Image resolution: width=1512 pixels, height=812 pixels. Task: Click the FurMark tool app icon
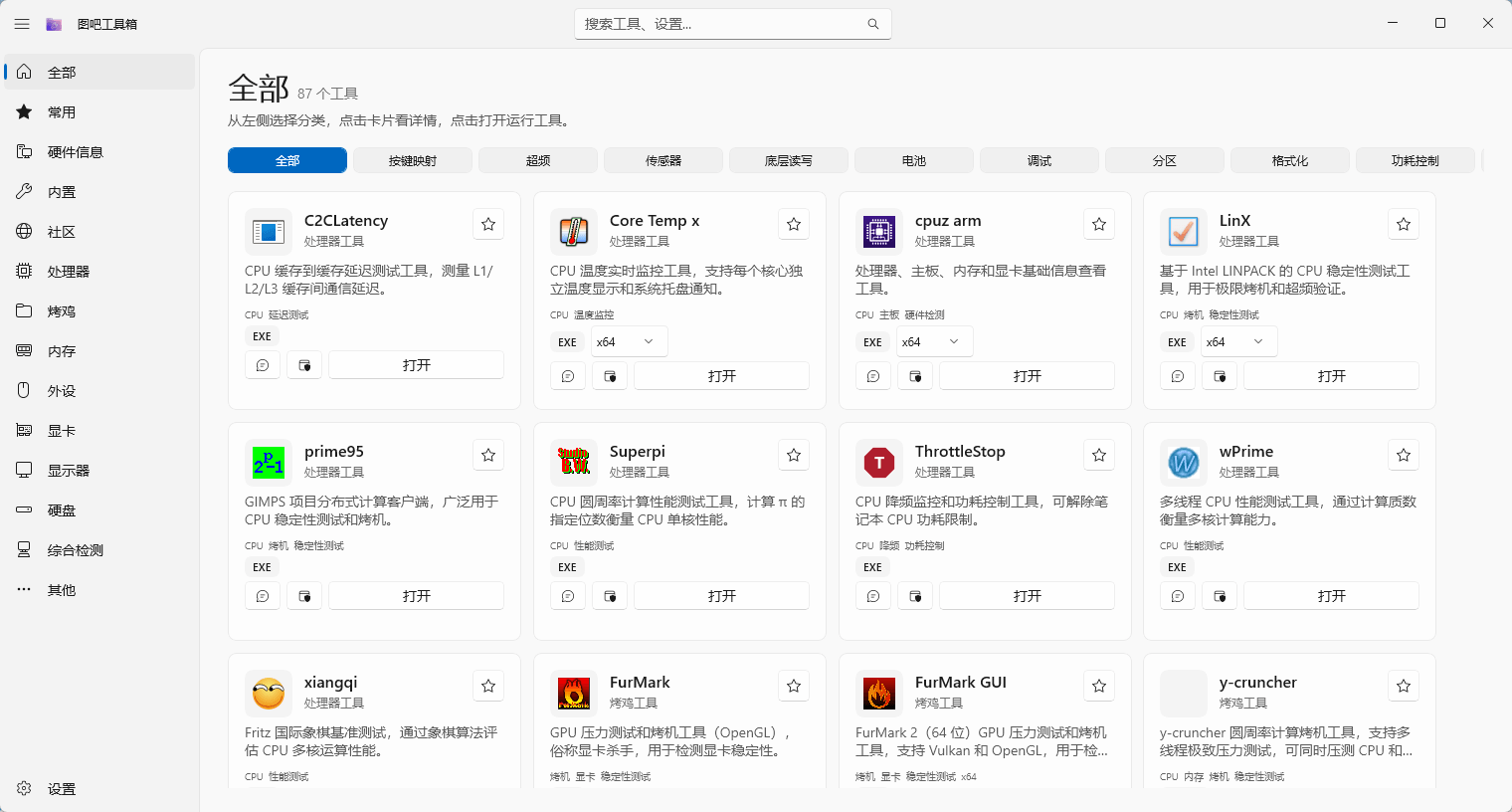(x=574, y=694)
